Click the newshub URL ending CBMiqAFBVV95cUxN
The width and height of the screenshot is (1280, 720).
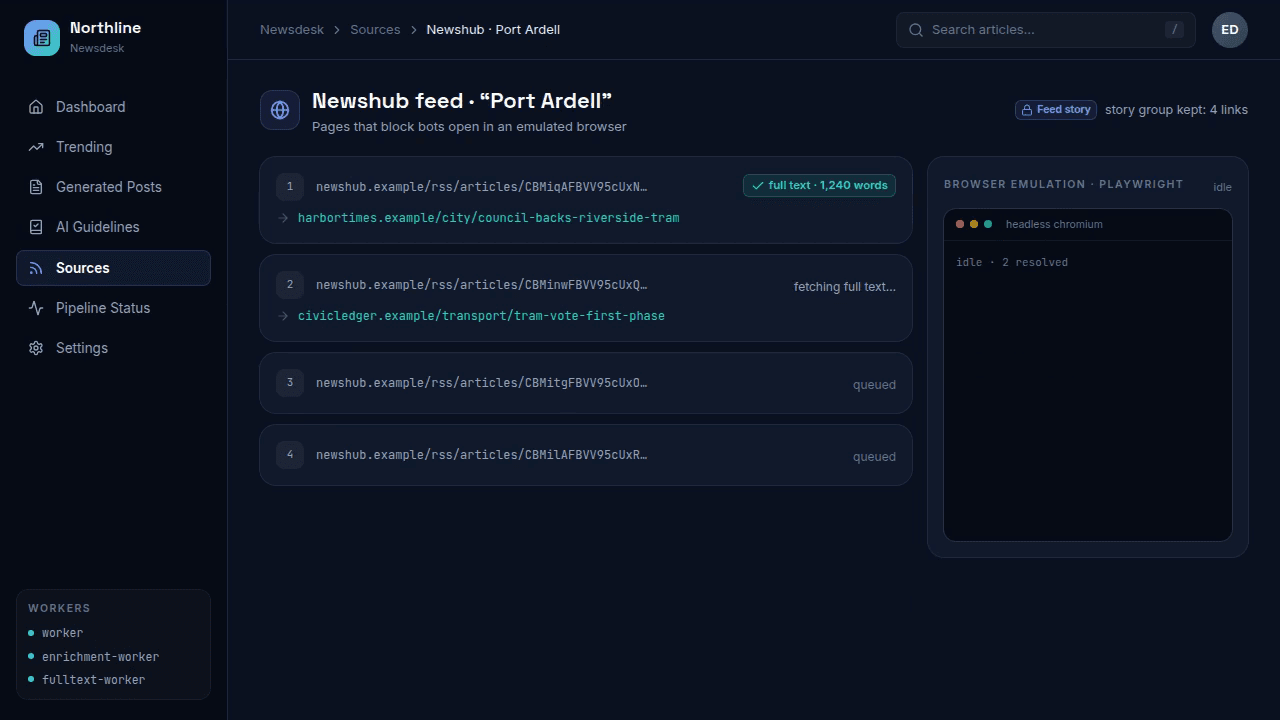482,187
